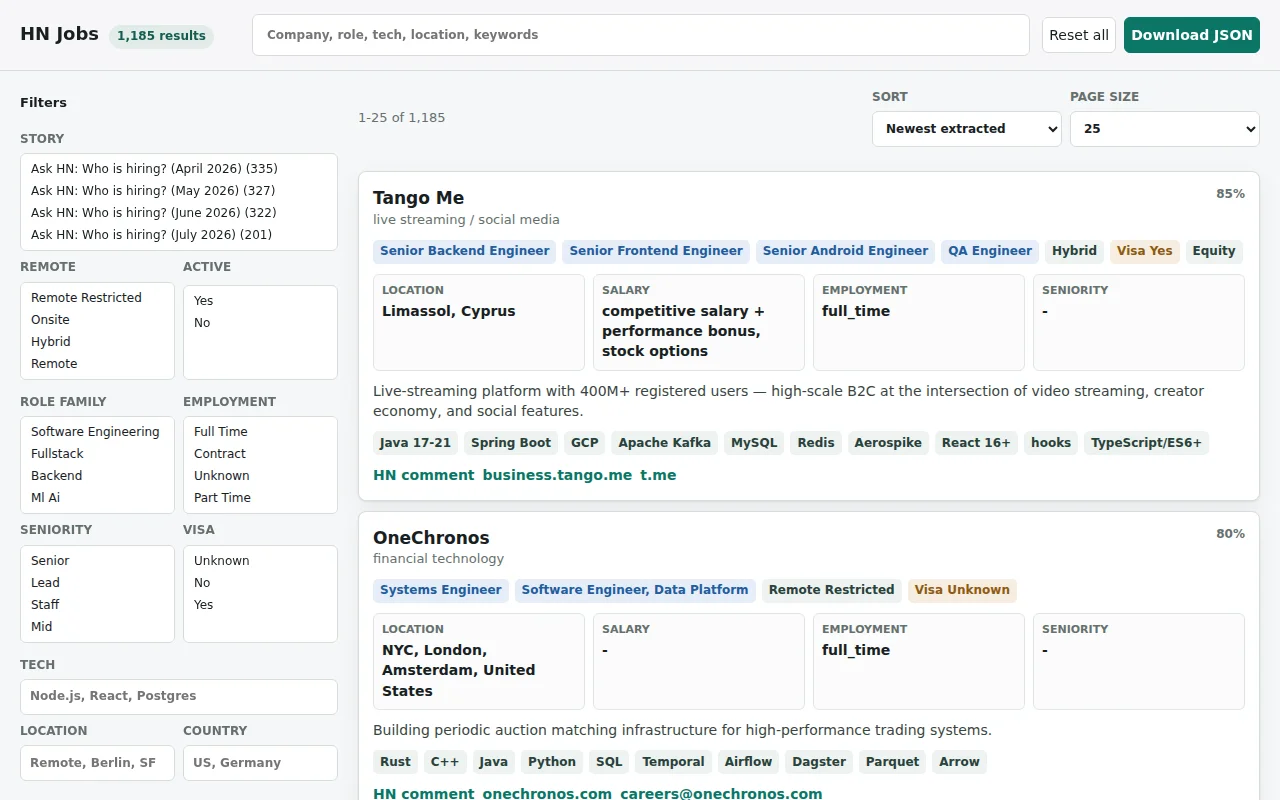Screen dimensions: 1280x800
Task: Open the Sort dropdown showing Newest extracted
Action: pos(967,129)
